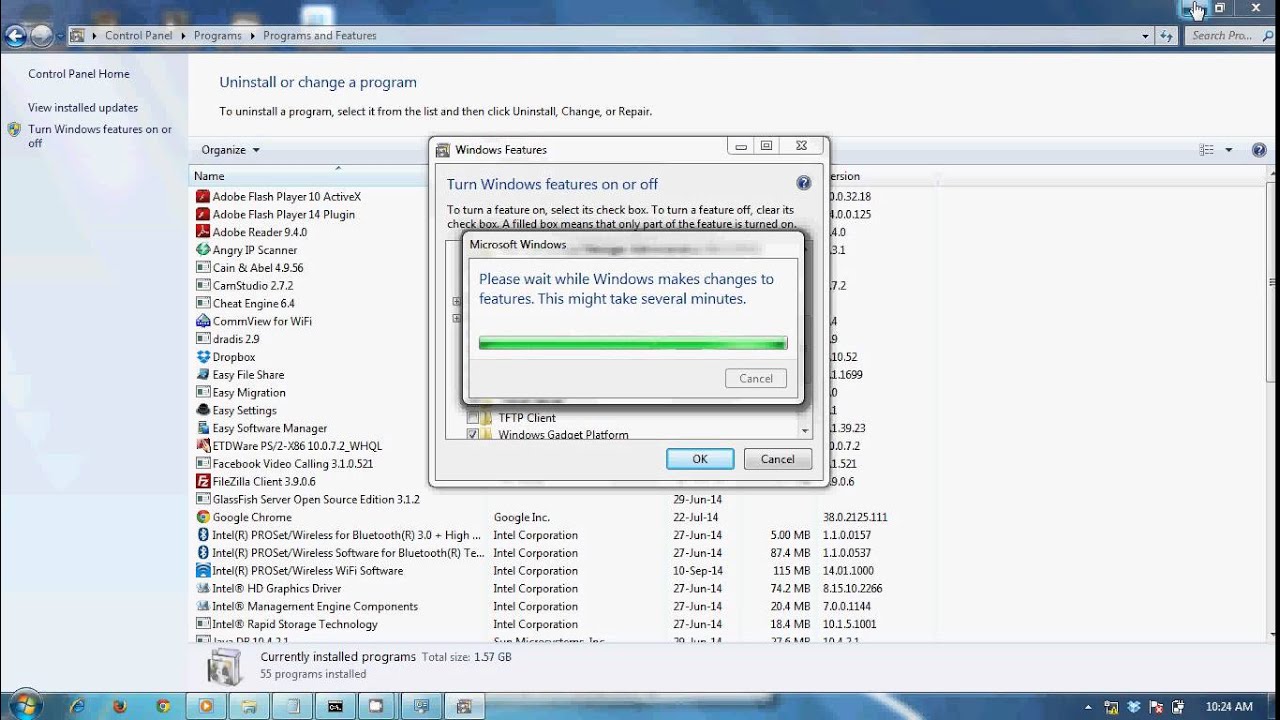Open Programs and Features help icon

click(x=1259, y=150)
